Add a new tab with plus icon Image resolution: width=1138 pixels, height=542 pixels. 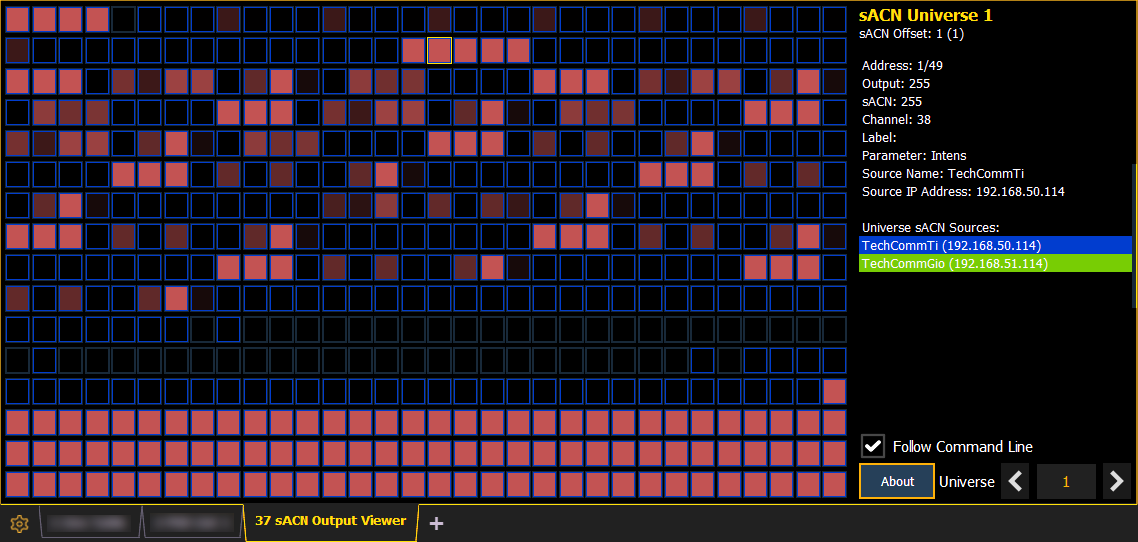(436, 523)
